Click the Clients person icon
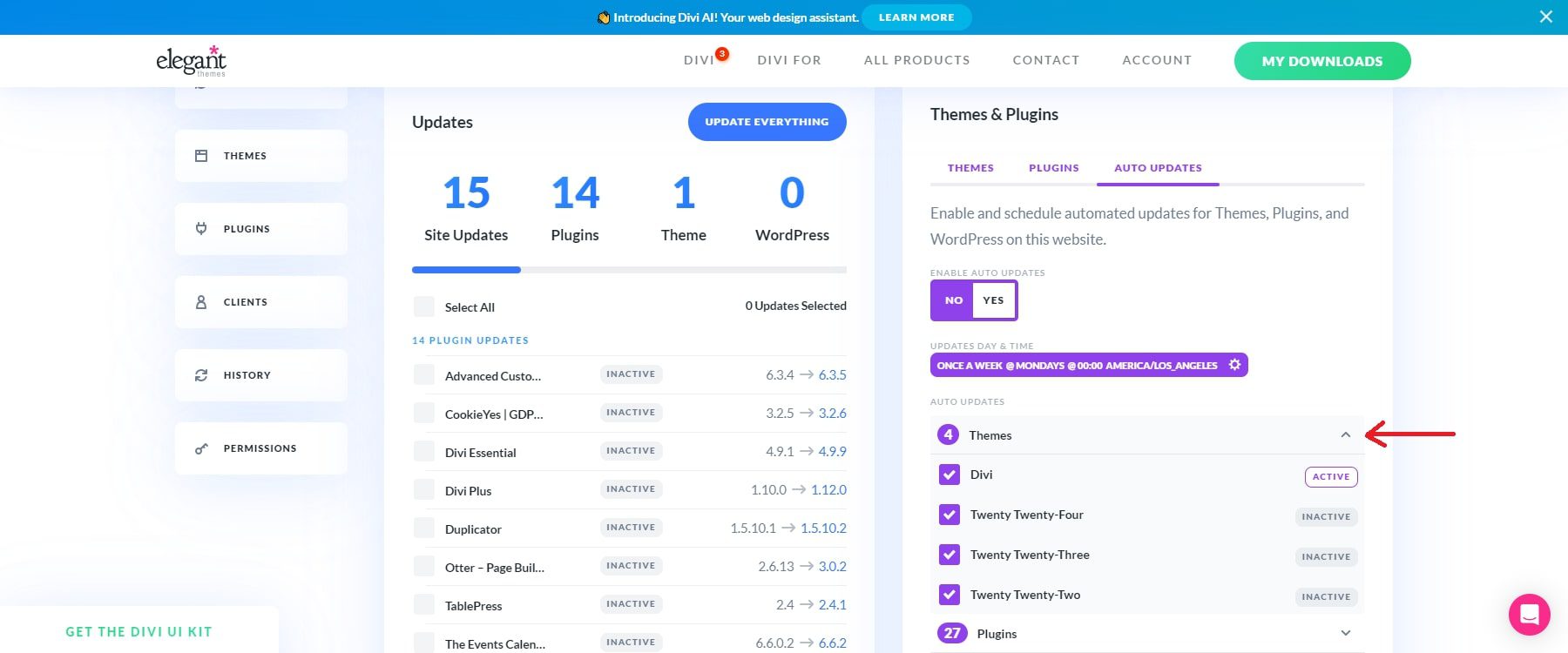 click(x=201, y=302)
